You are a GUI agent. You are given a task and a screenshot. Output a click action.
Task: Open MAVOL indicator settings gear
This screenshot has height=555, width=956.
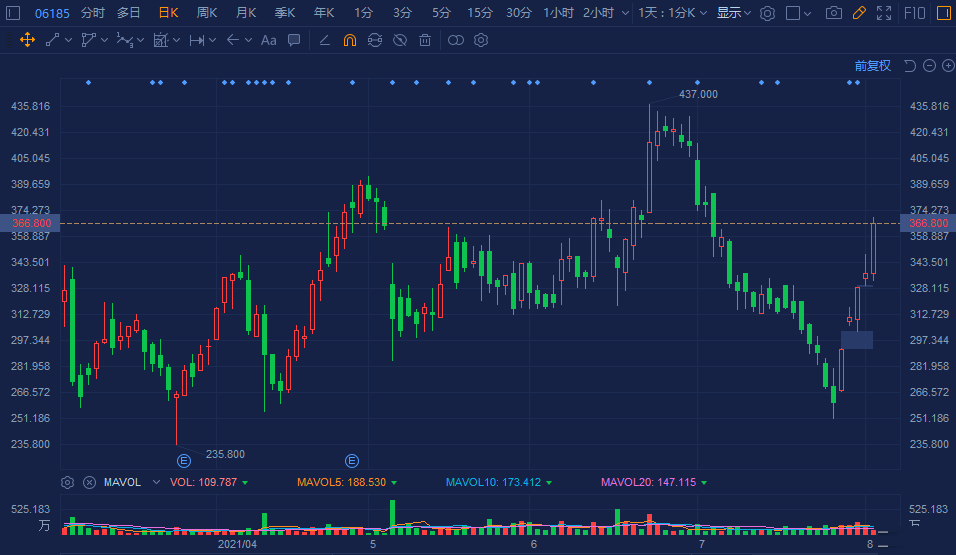click(68, 482)
